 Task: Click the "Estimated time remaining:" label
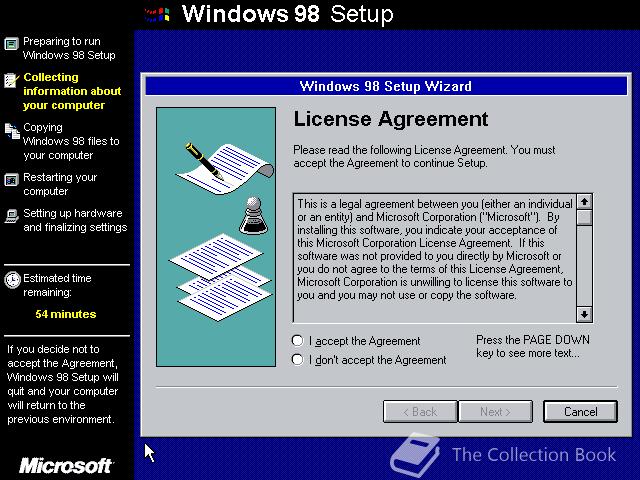tap(57, 285)
